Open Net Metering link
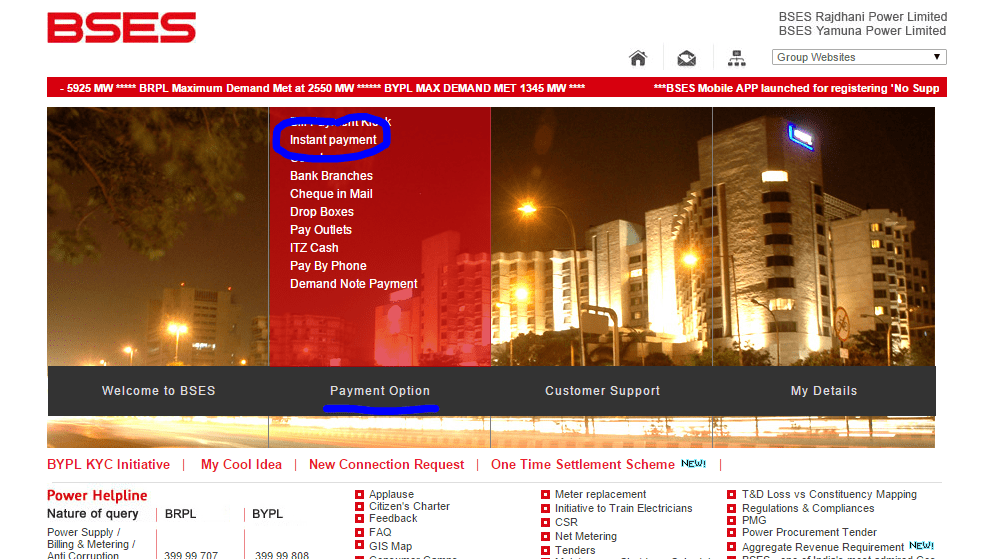 tap(586, 536)
